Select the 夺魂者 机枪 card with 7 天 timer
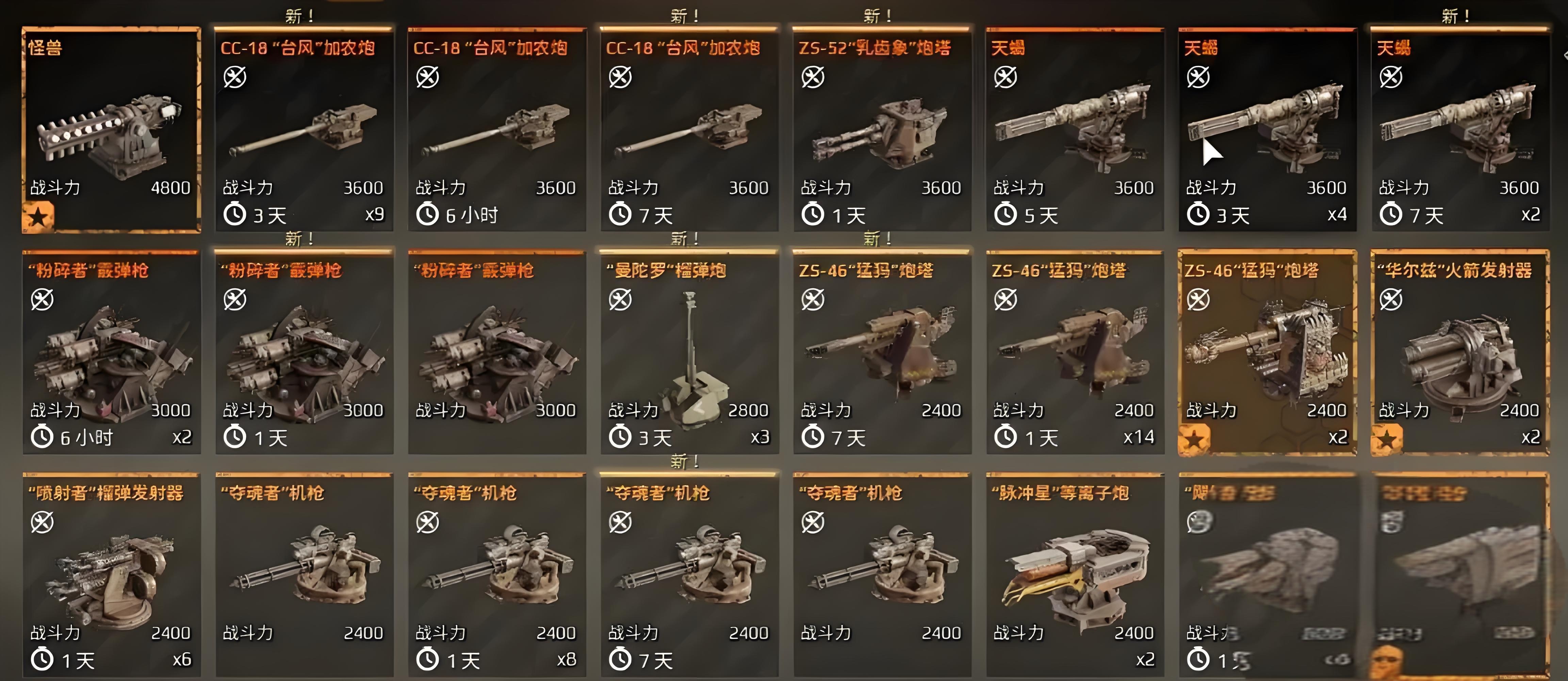The width and height of the screenshot is (1568, 681). point(690,574)
